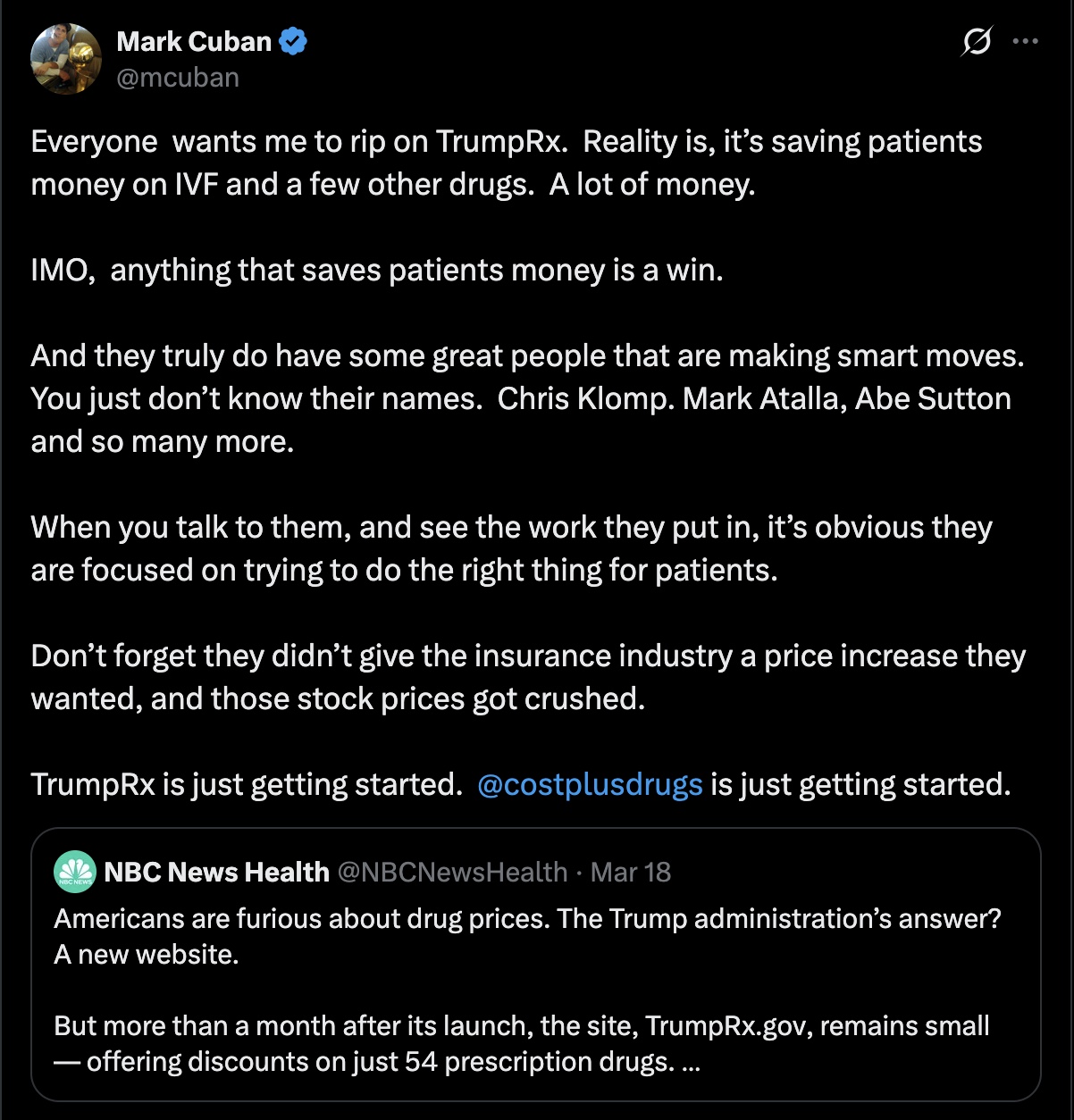Click the Mar 18 timestamp
1074x1120 pixels.
(631, 872)
